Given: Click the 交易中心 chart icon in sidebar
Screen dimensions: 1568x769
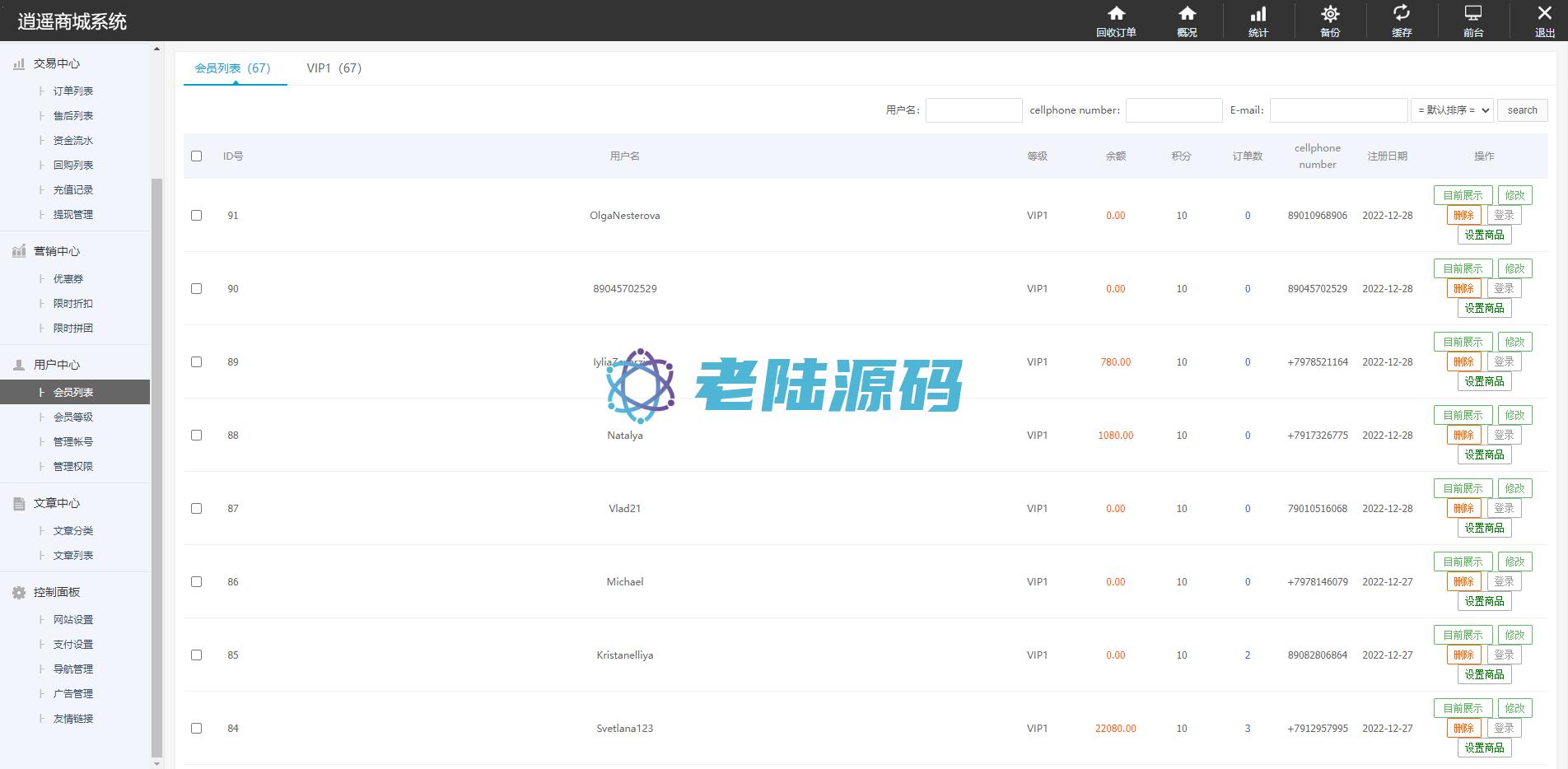Looking at the screenshot, I should (x=19, y=63).
